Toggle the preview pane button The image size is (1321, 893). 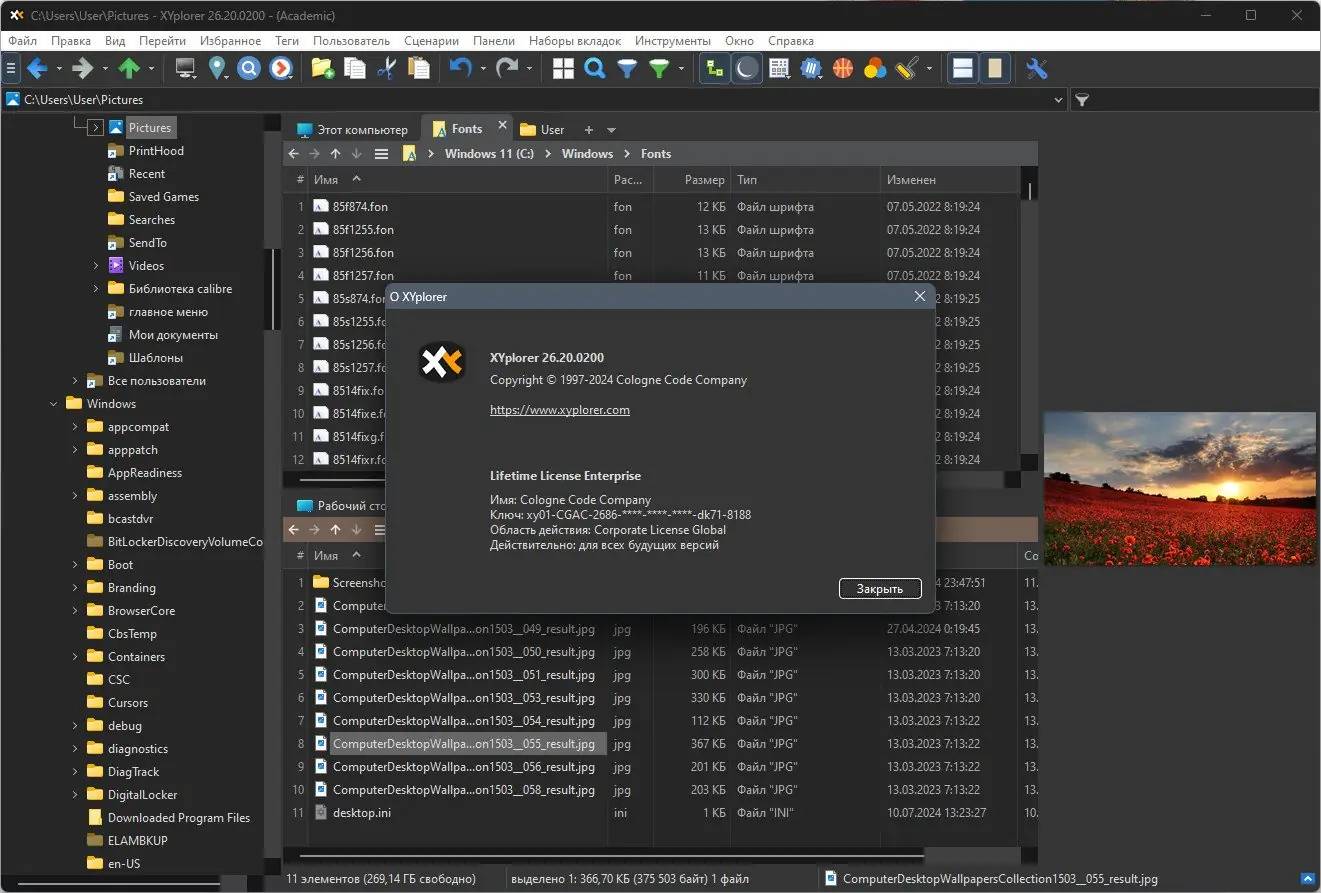(994, 68)
